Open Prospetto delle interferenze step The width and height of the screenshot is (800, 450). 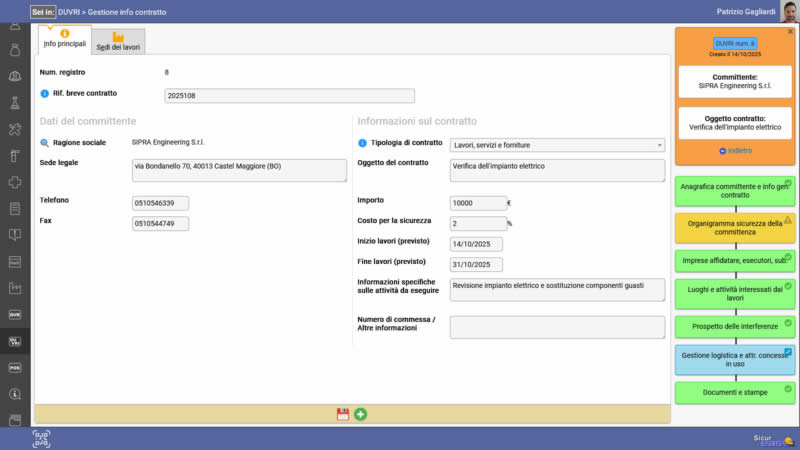click(735, 326)
